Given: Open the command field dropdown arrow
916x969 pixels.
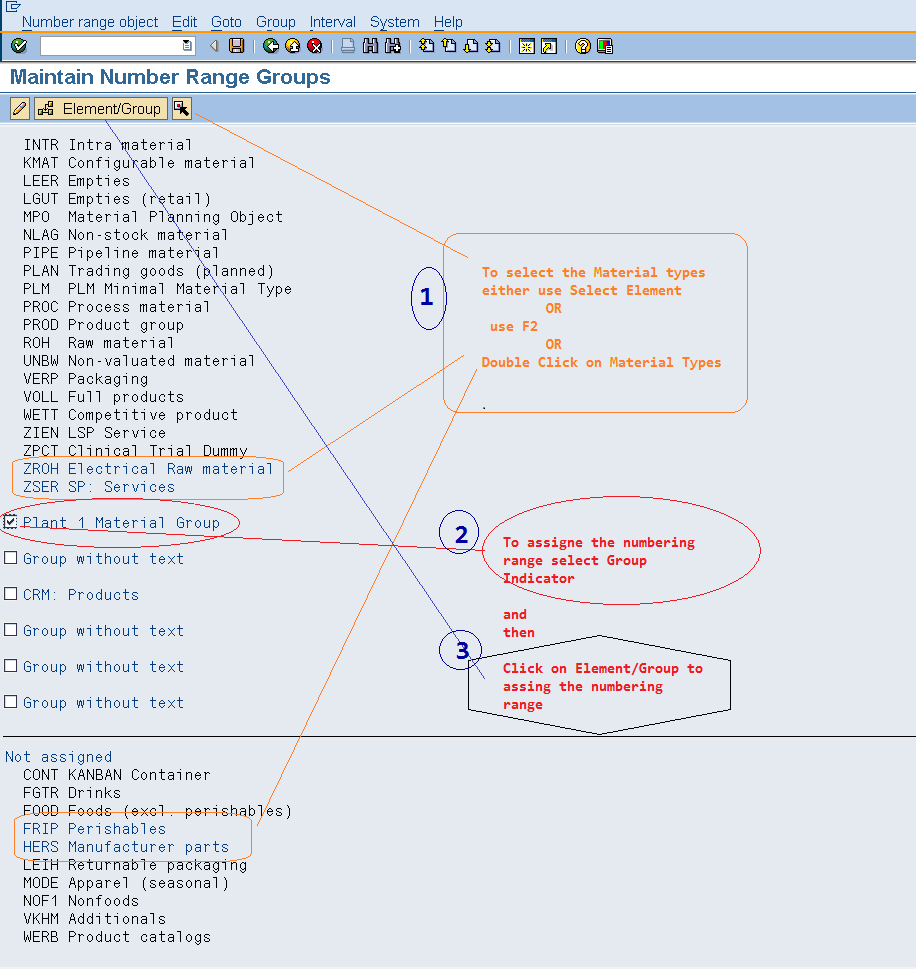Looking at the screenshot, I should [x=187, y=45].
